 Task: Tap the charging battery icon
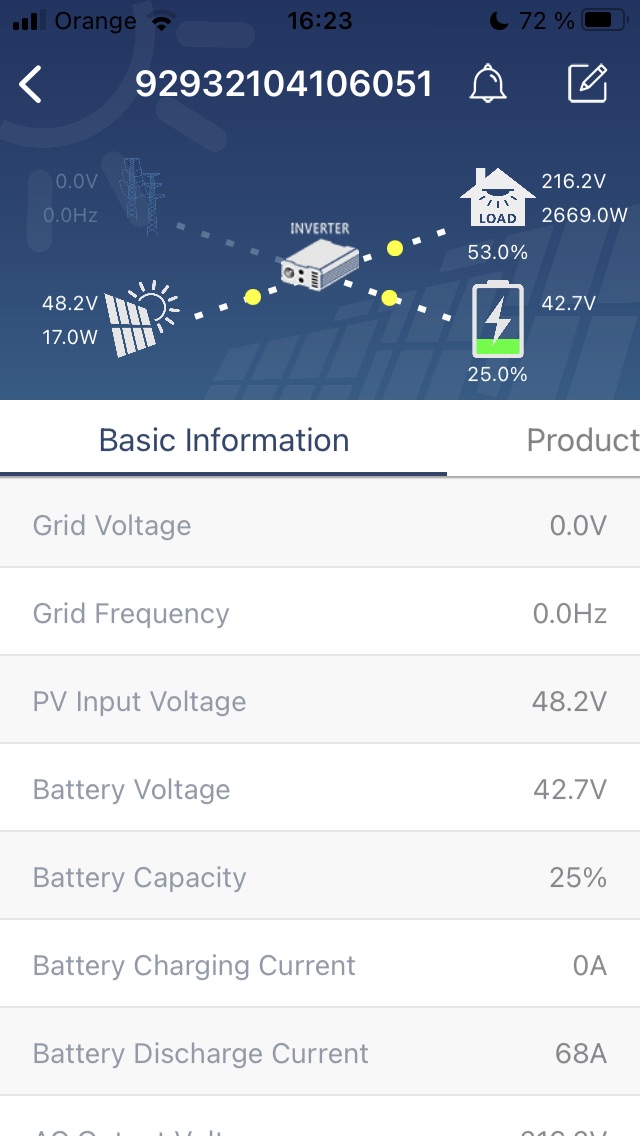point(497,320)
